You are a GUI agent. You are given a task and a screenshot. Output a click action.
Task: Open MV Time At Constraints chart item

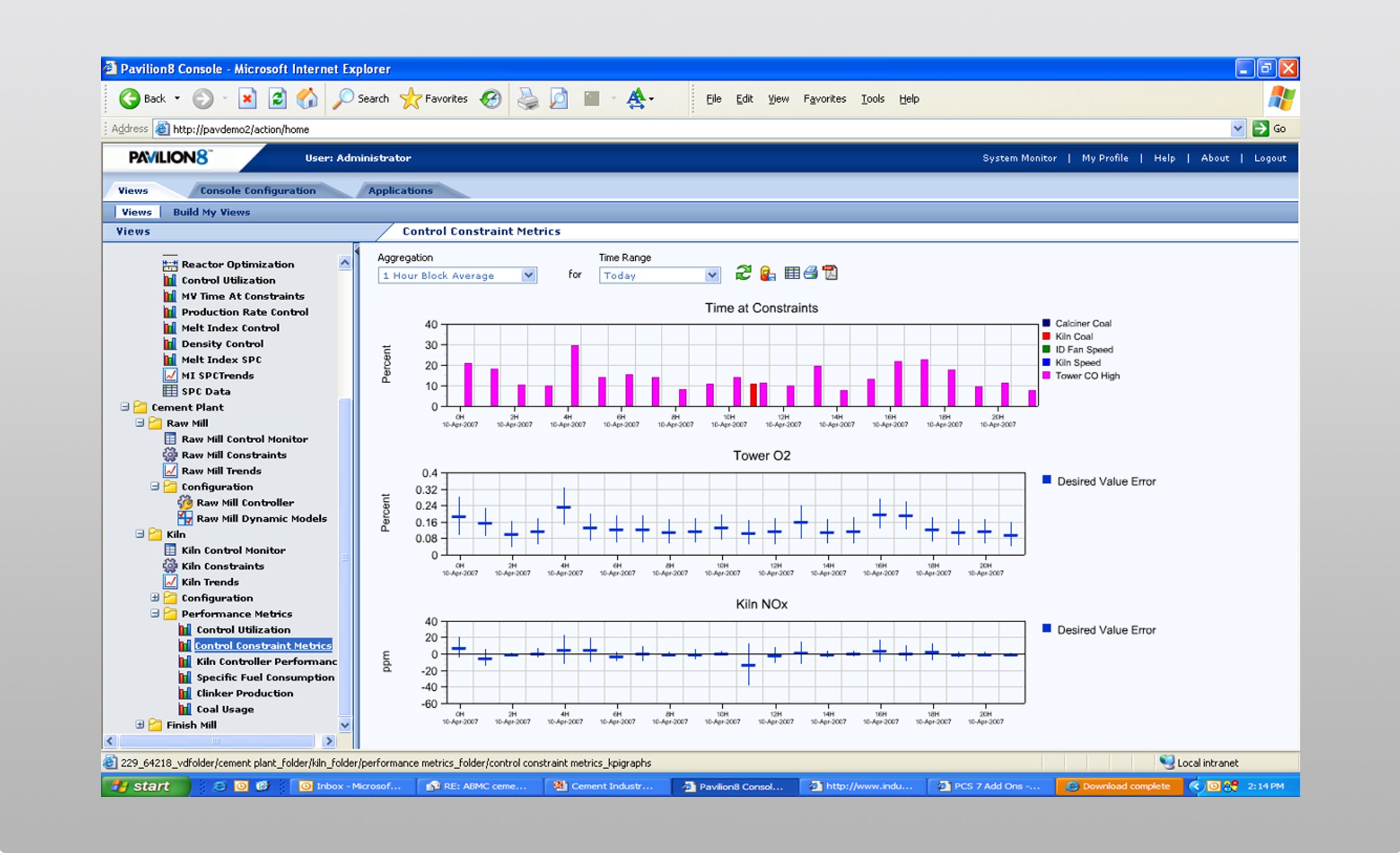(x=243, y=296)
